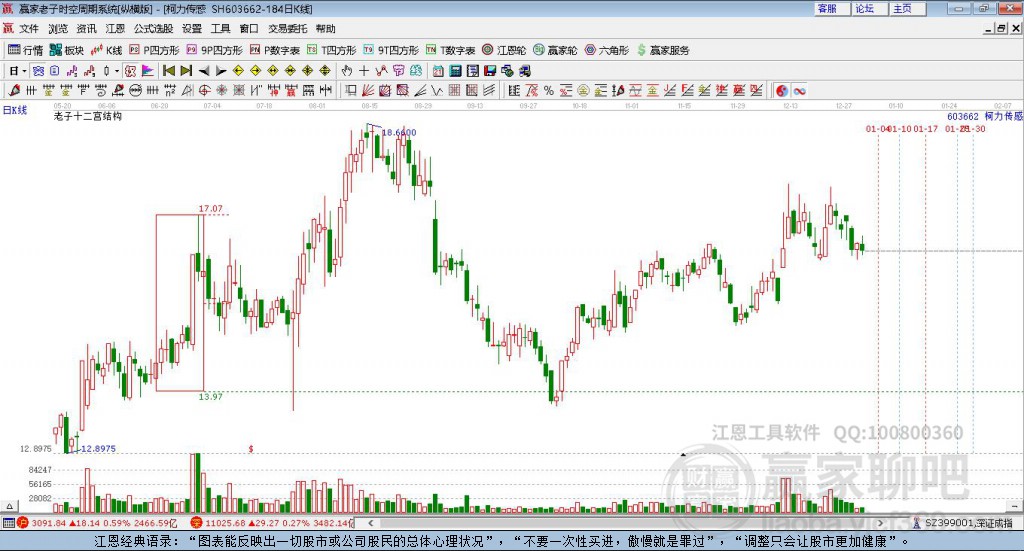This screenshot has width=1024, height=551.
Task: Open the 9T四方形 tool
Action: pyautogui.click(x=391, y=50)
